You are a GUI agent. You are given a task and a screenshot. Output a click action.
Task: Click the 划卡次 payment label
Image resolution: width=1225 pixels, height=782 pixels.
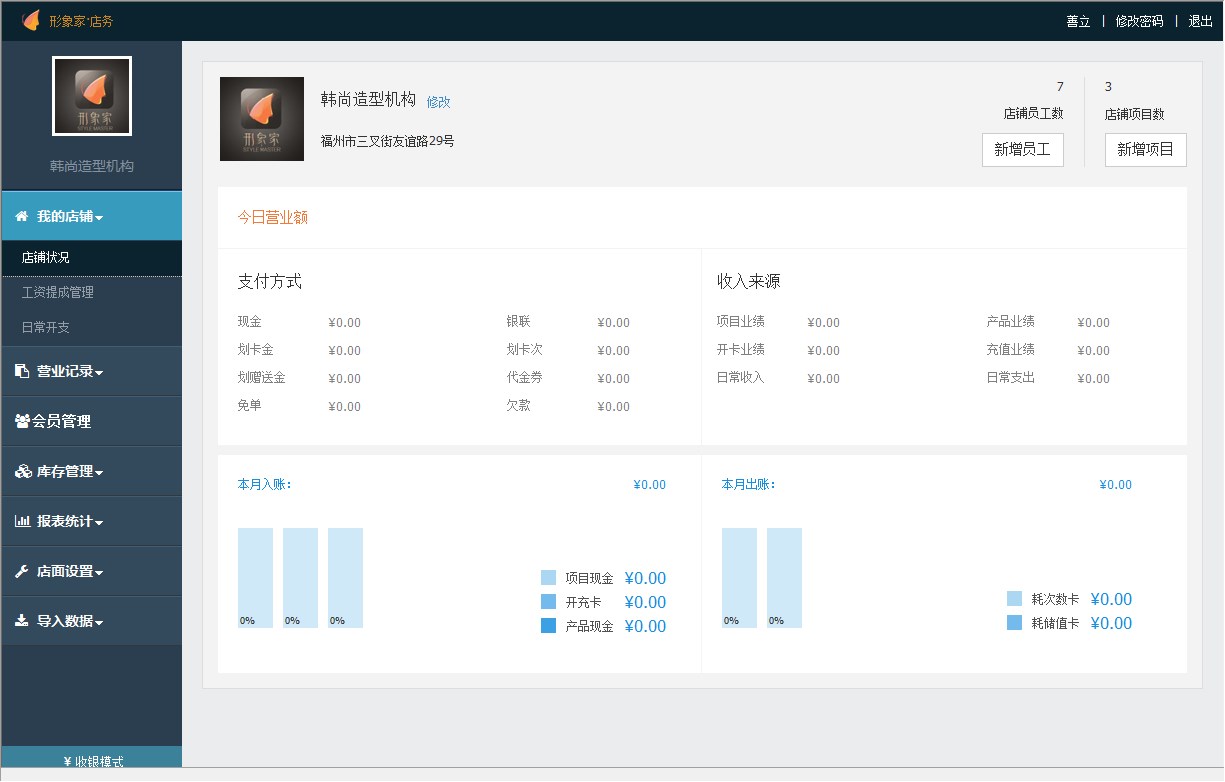point(524,350)
